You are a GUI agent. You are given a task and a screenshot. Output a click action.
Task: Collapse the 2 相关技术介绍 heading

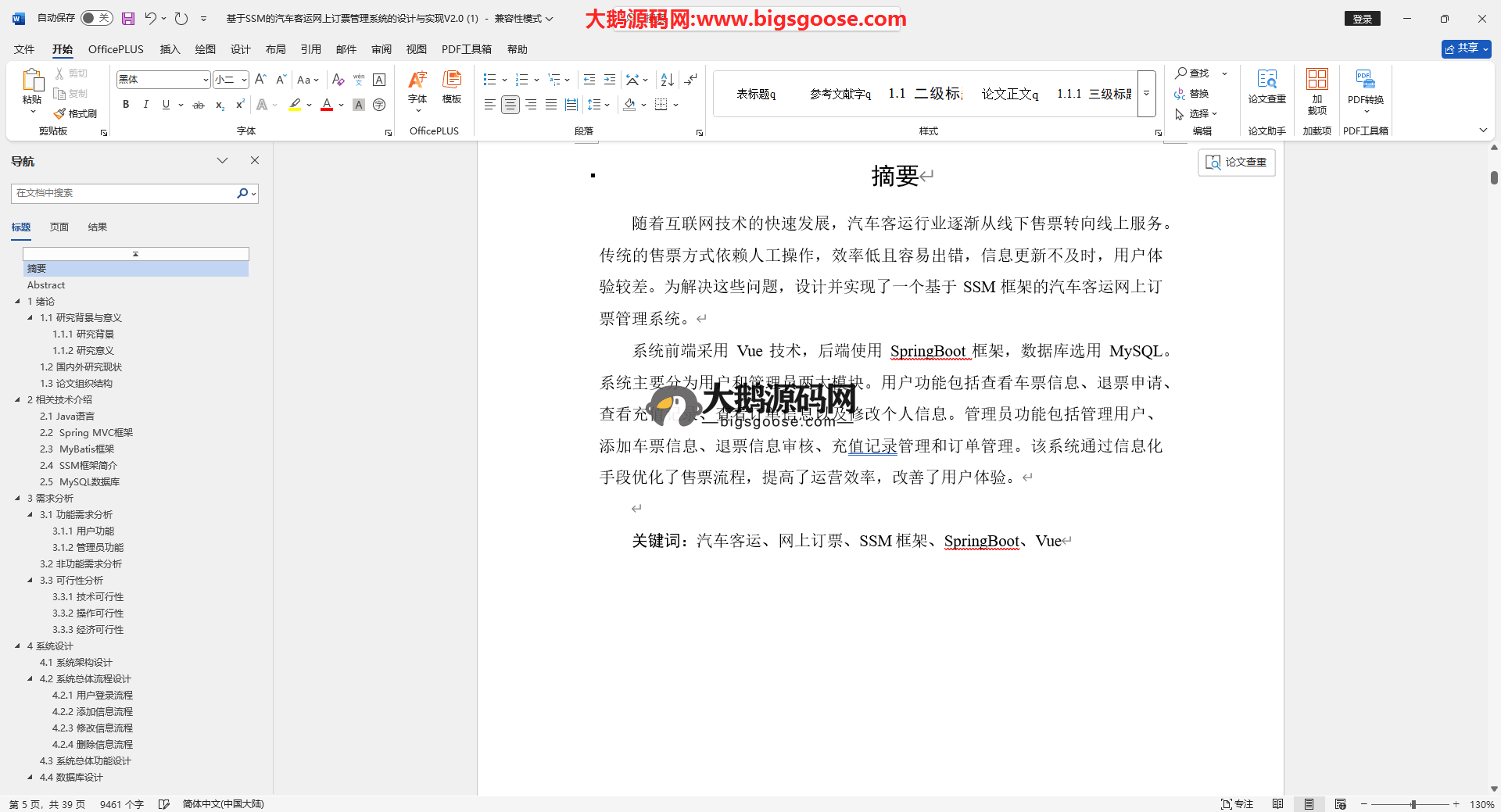click(x=18, y=399)
